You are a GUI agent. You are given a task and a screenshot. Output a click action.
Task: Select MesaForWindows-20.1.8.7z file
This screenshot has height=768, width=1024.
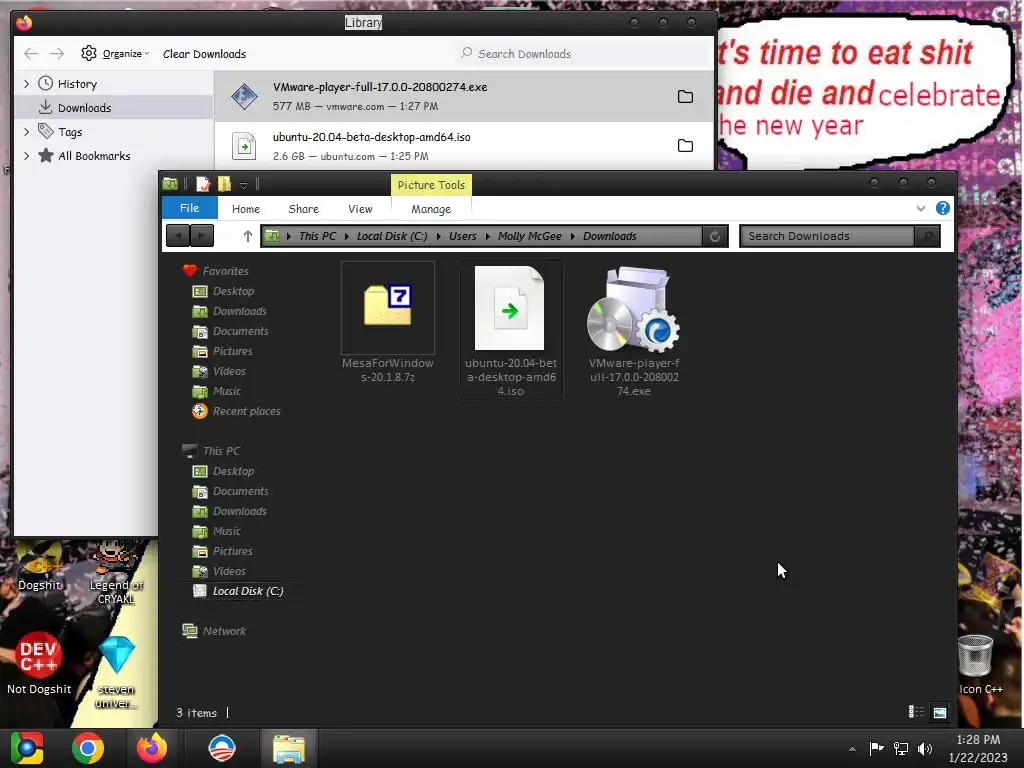click(x=388, y=323)
